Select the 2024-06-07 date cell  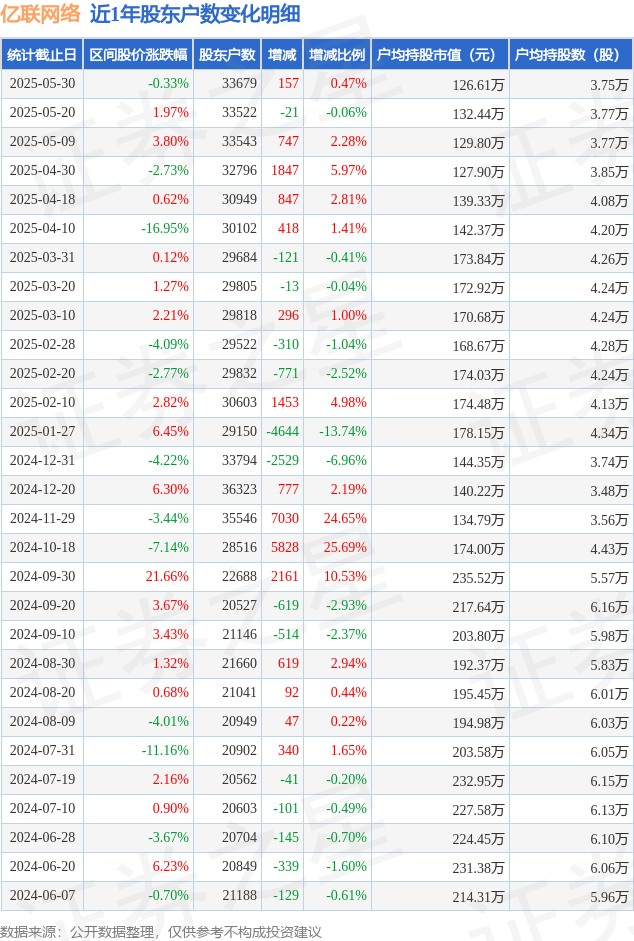click(43, 895)
